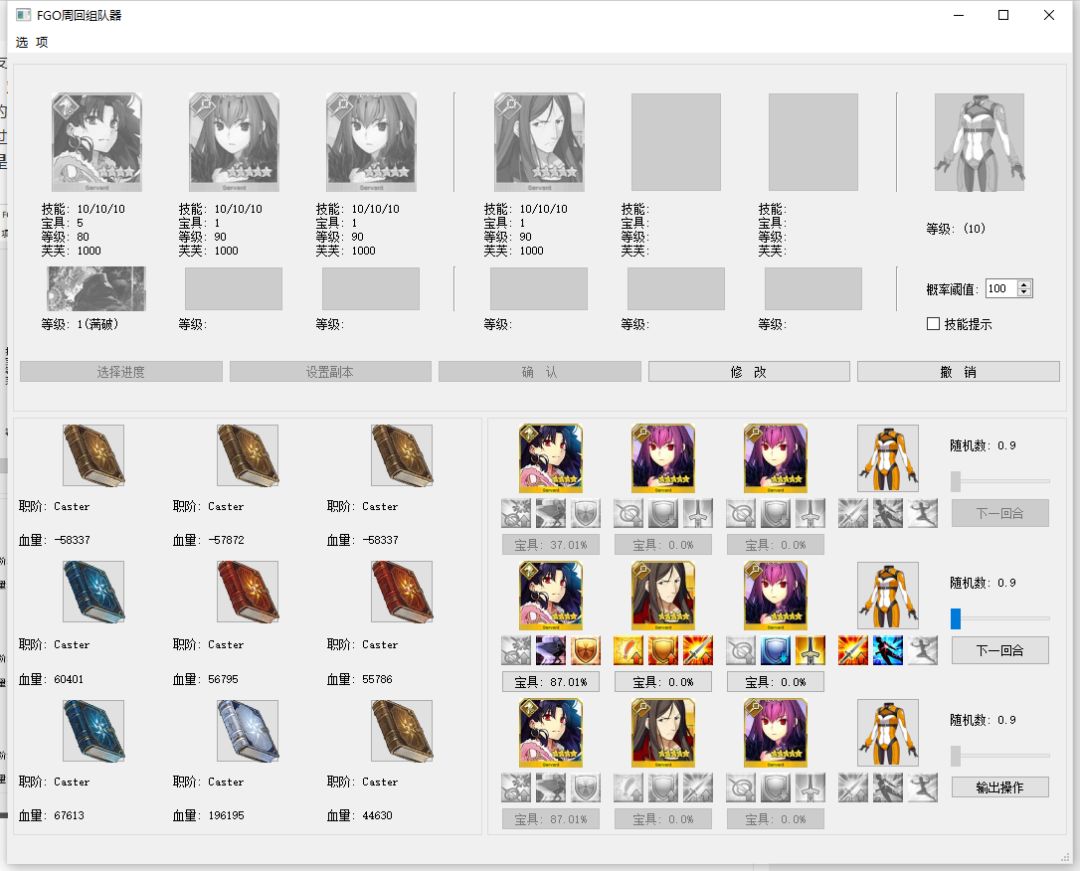Click long-haired male servant's 宝具: 0.0% button, round 2

point(663,682)
